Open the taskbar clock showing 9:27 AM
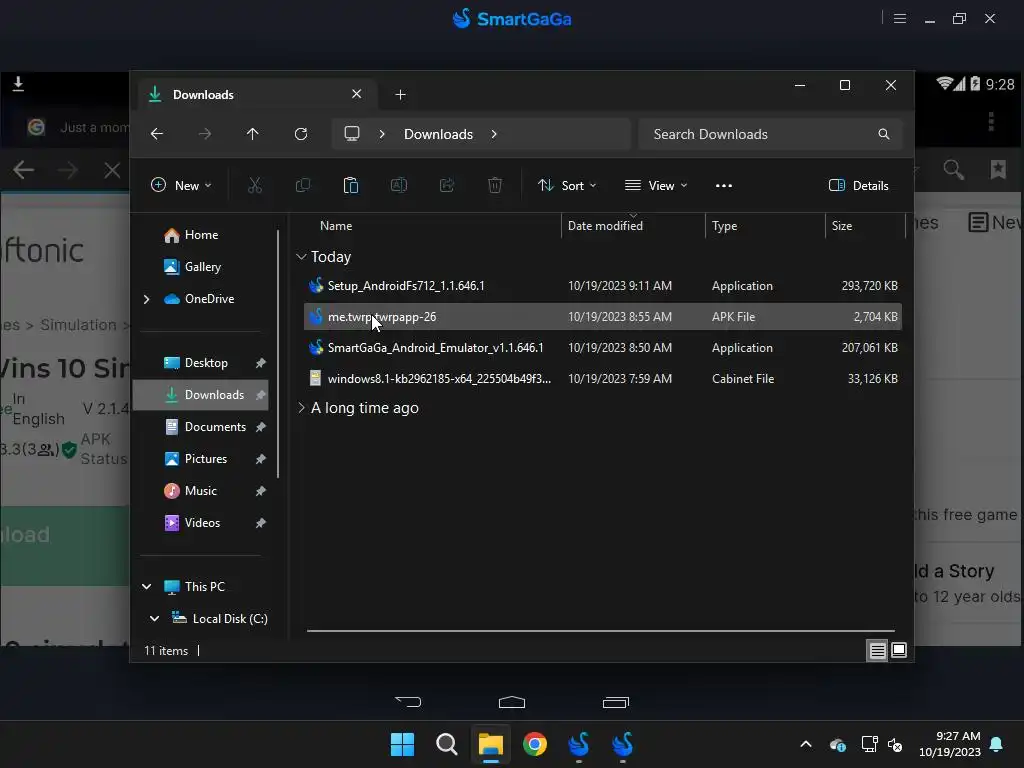Screen dimensions: 1024x768 click(x=950, y=744)
